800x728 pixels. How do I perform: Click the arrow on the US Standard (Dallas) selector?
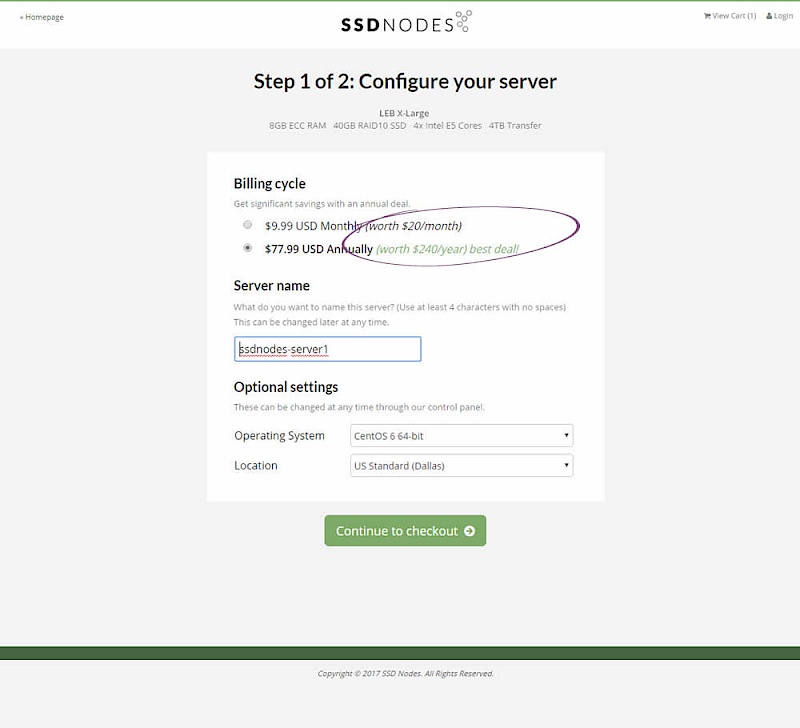coord(566,466)
